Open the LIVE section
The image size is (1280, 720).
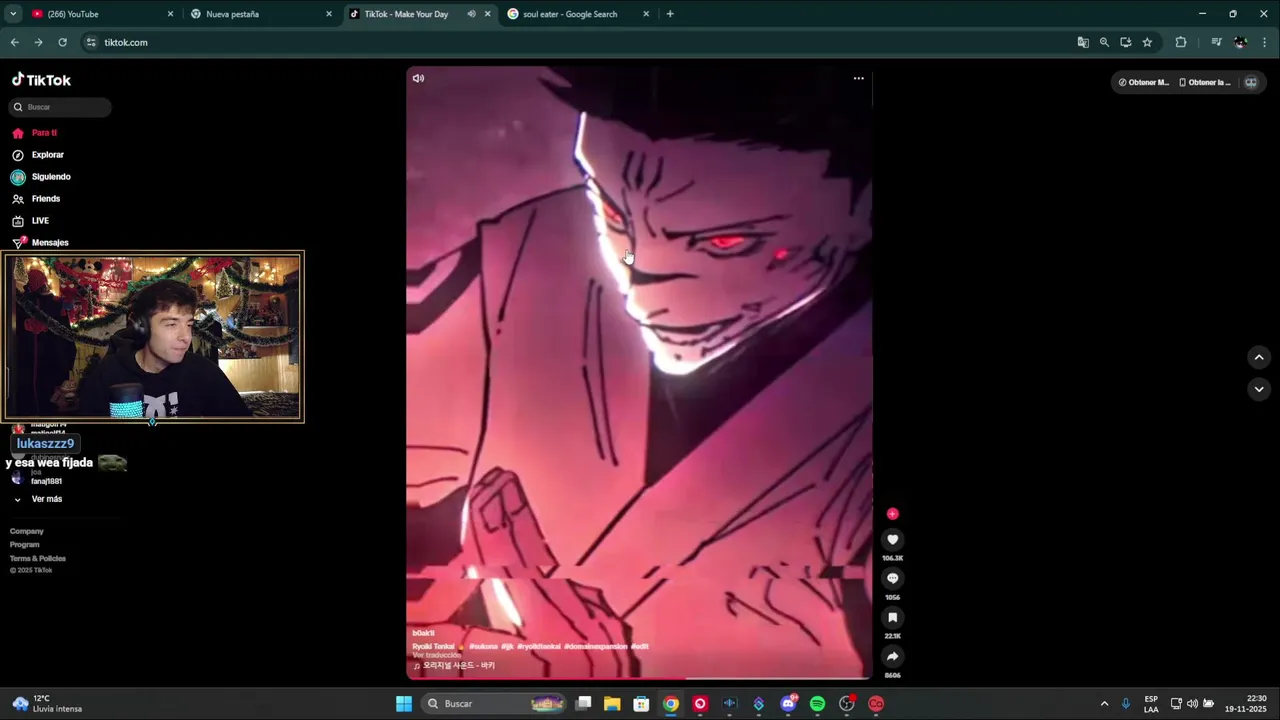[30, 221]
